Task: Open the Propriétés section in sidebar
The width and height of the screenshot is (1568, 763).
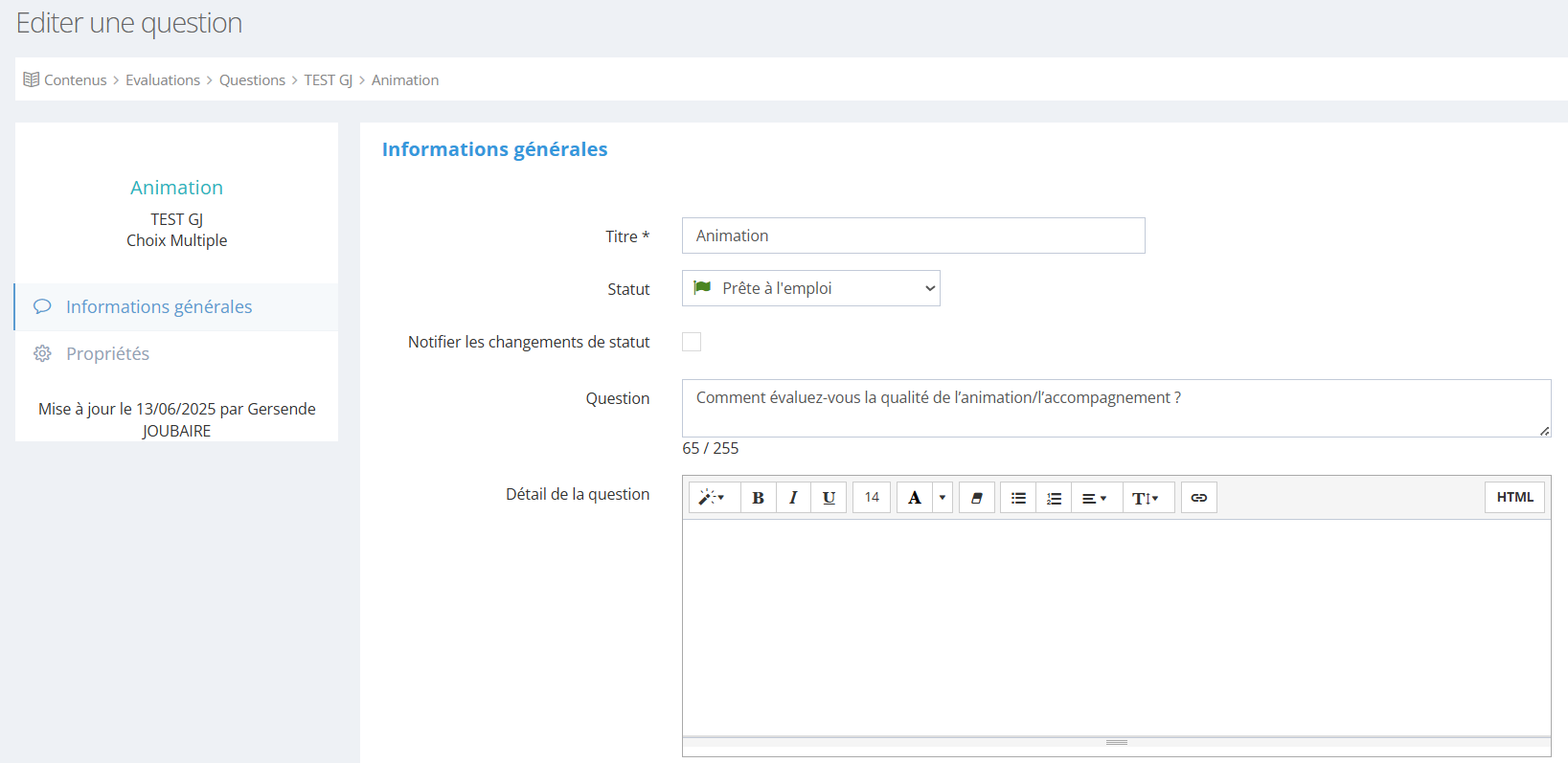Action: (107, 354)
